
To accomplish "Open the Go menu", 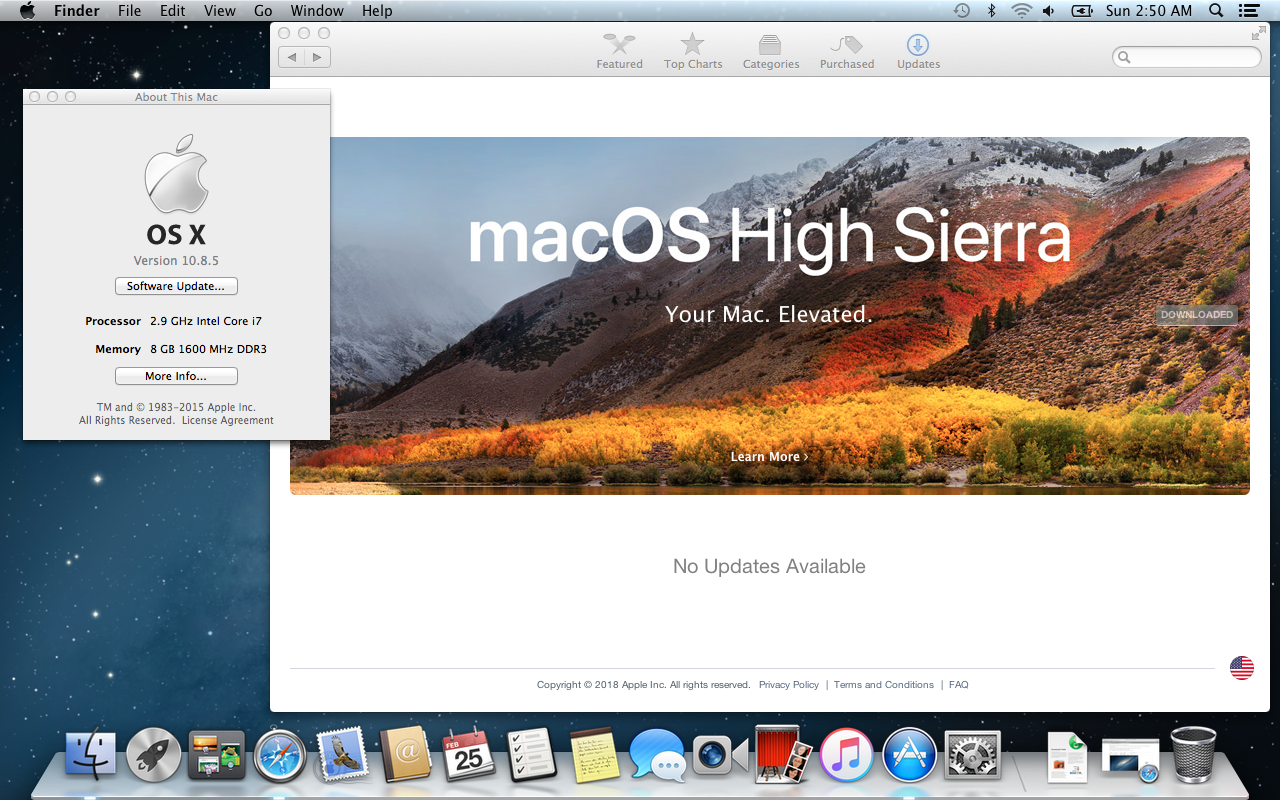I will [263, 11].
